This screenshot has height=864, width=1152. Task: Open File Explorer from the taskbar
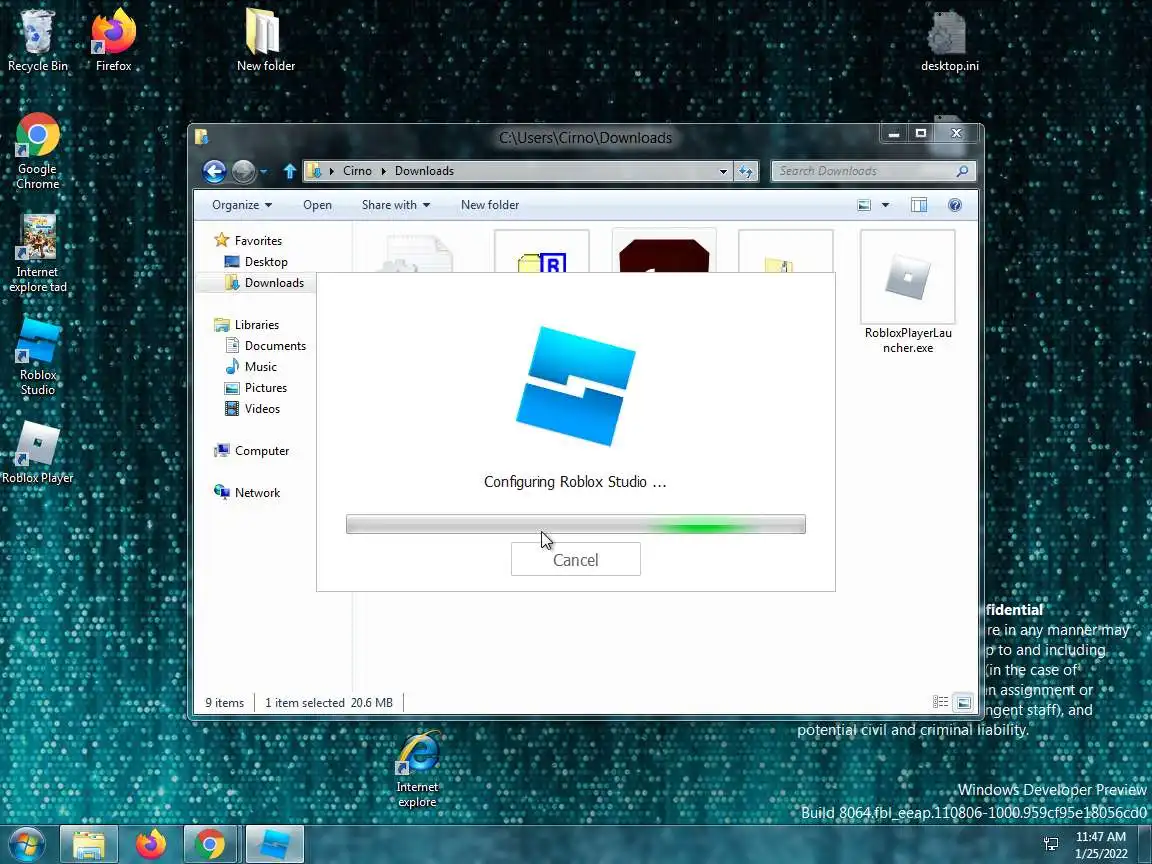(x=88, y=844)
